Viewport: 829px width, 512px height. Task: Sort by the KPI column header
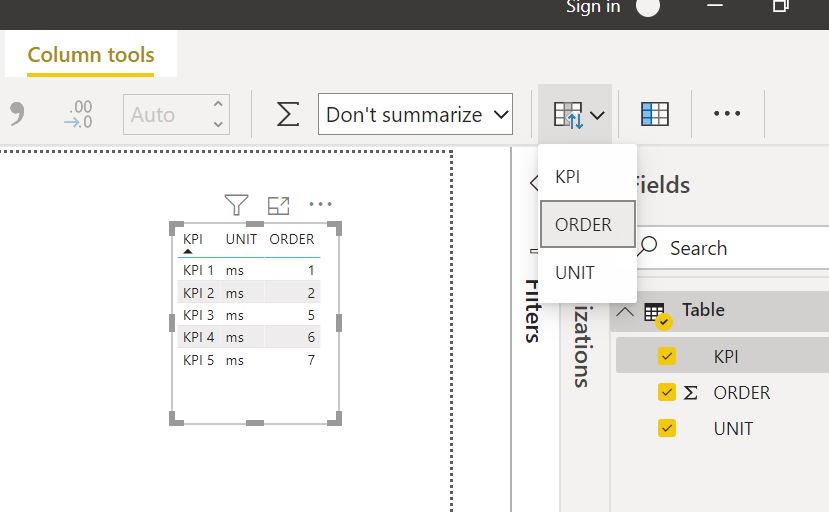point(193,239)
